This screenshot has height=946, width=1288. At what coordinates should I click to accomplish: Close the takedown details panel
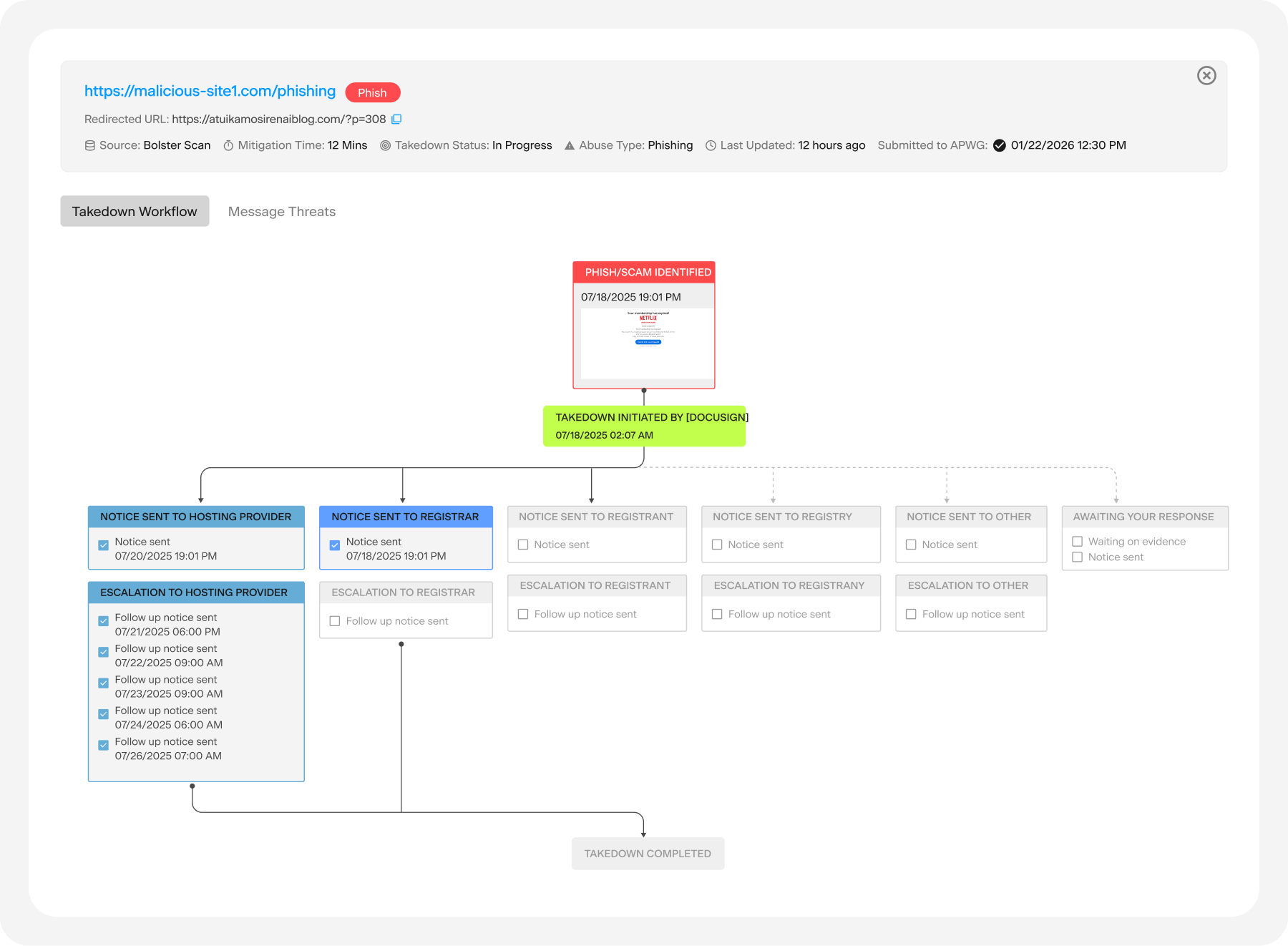(1206, 76)
